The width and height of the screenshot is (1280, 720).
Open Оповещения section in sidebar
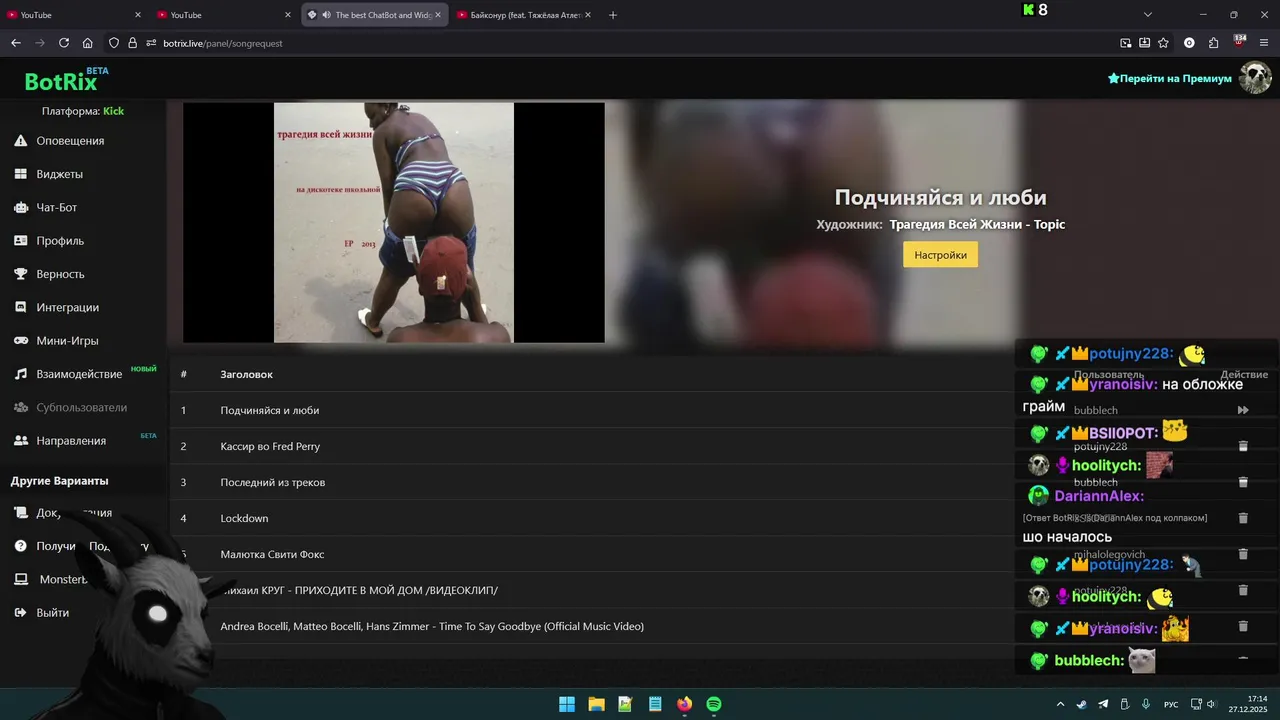tap(70, 141)
